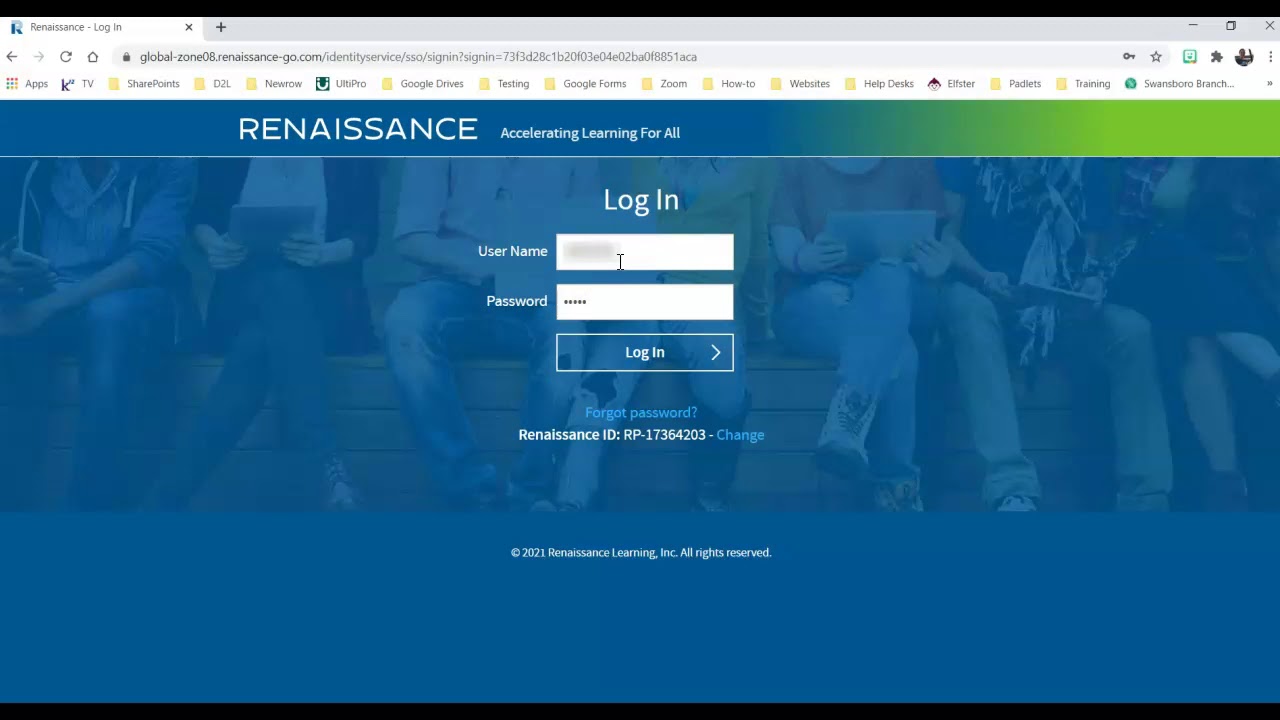Click the address bar URL
The image size is (1280, 720).
pyautogui.click(x=418, y=57)
